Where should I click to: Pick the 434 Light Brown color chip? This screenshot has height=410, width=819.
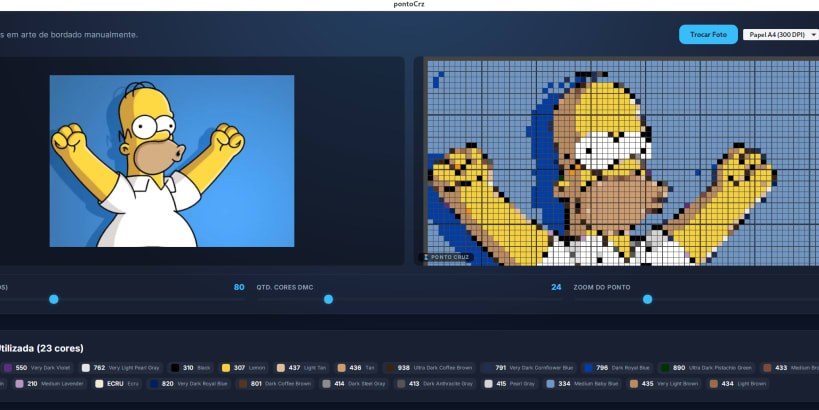739,383
